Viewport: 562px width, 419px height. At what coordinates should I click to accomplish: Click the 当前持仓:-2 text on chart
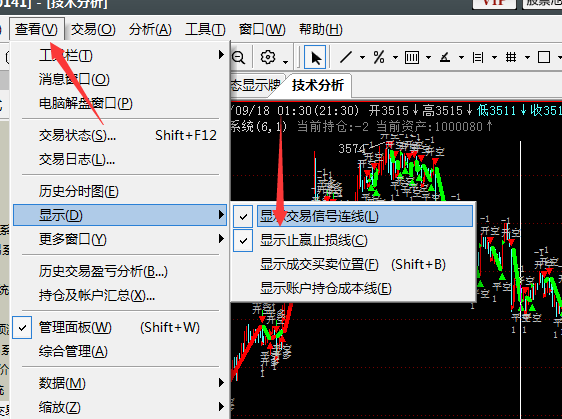[x=333, y=127]
